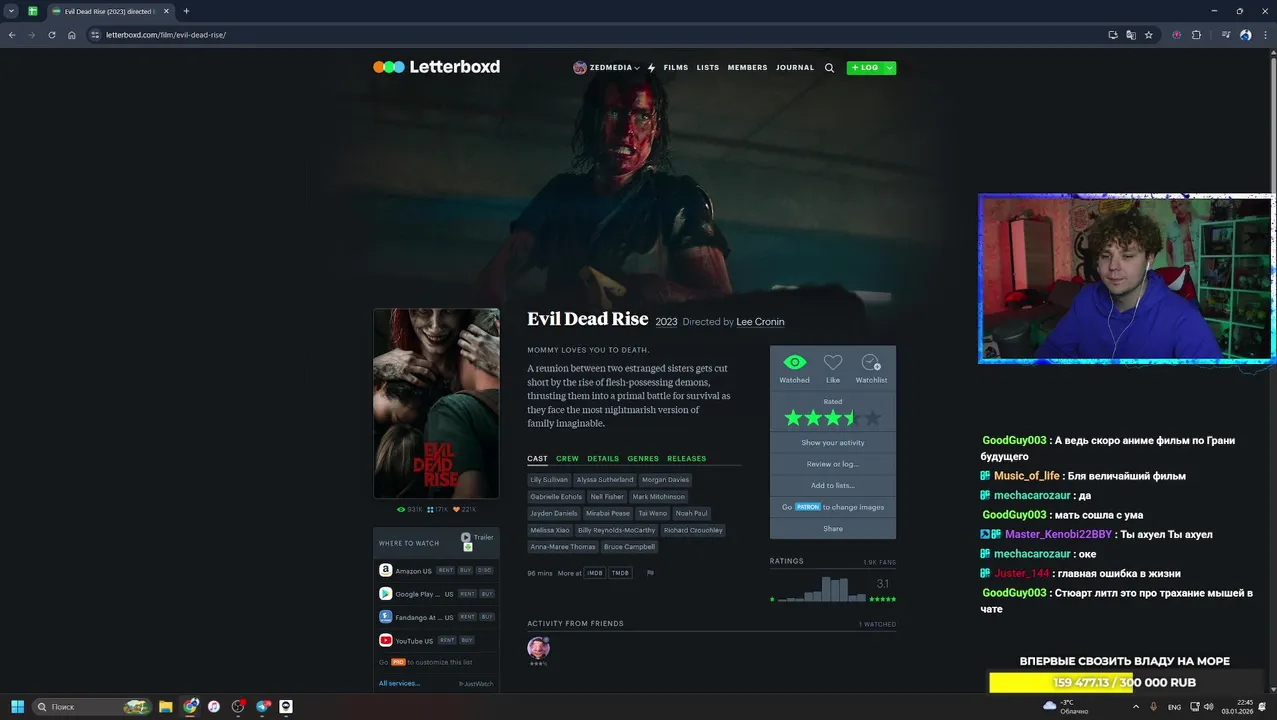1277x720 pixels.
Task: Add film to Watchlist
Action: [x=871, y=368]
